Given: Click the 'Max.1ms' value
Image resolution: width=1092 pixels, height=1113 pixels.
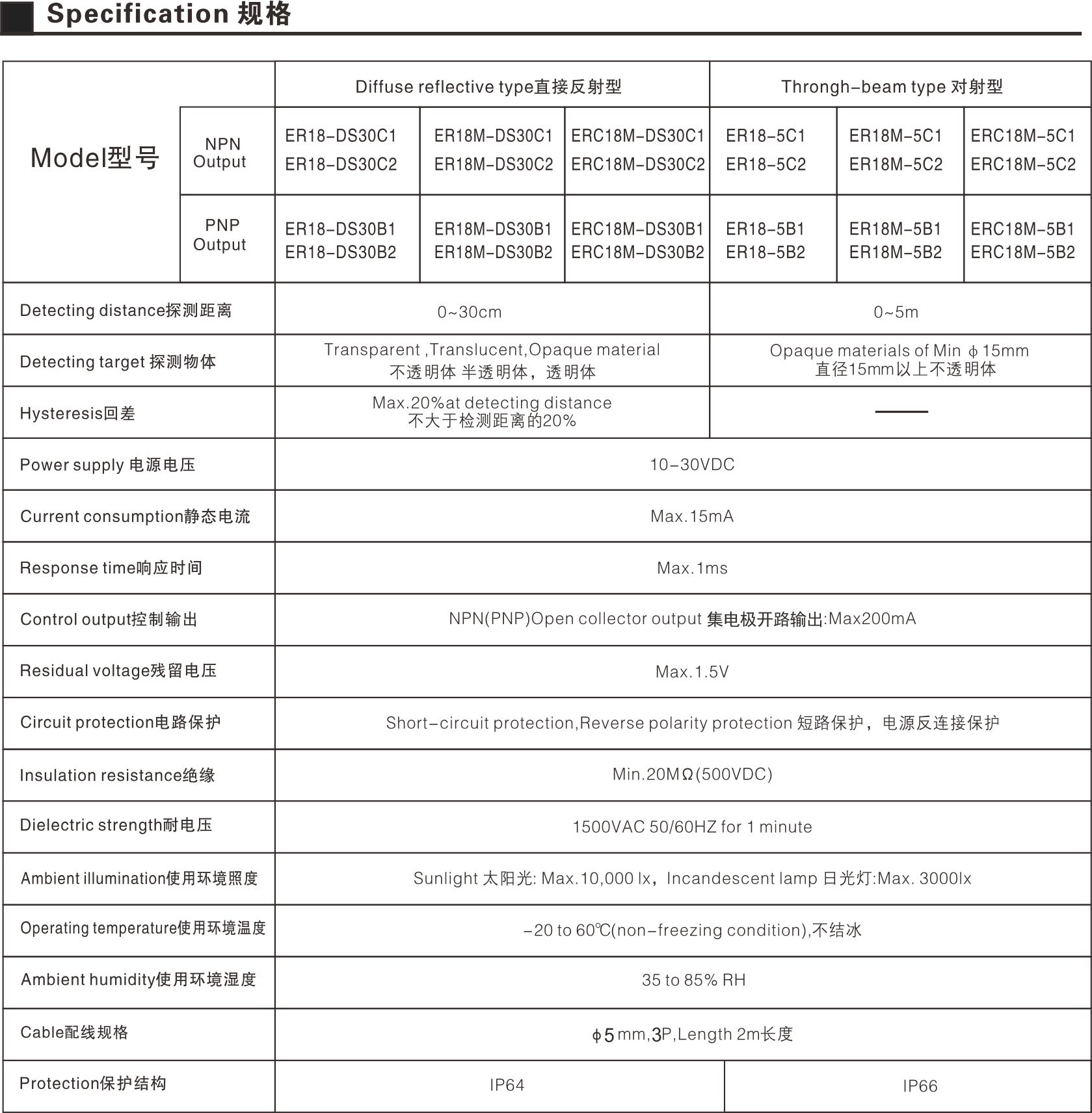Looking at the screenshot, I should (x=692, y=568).
